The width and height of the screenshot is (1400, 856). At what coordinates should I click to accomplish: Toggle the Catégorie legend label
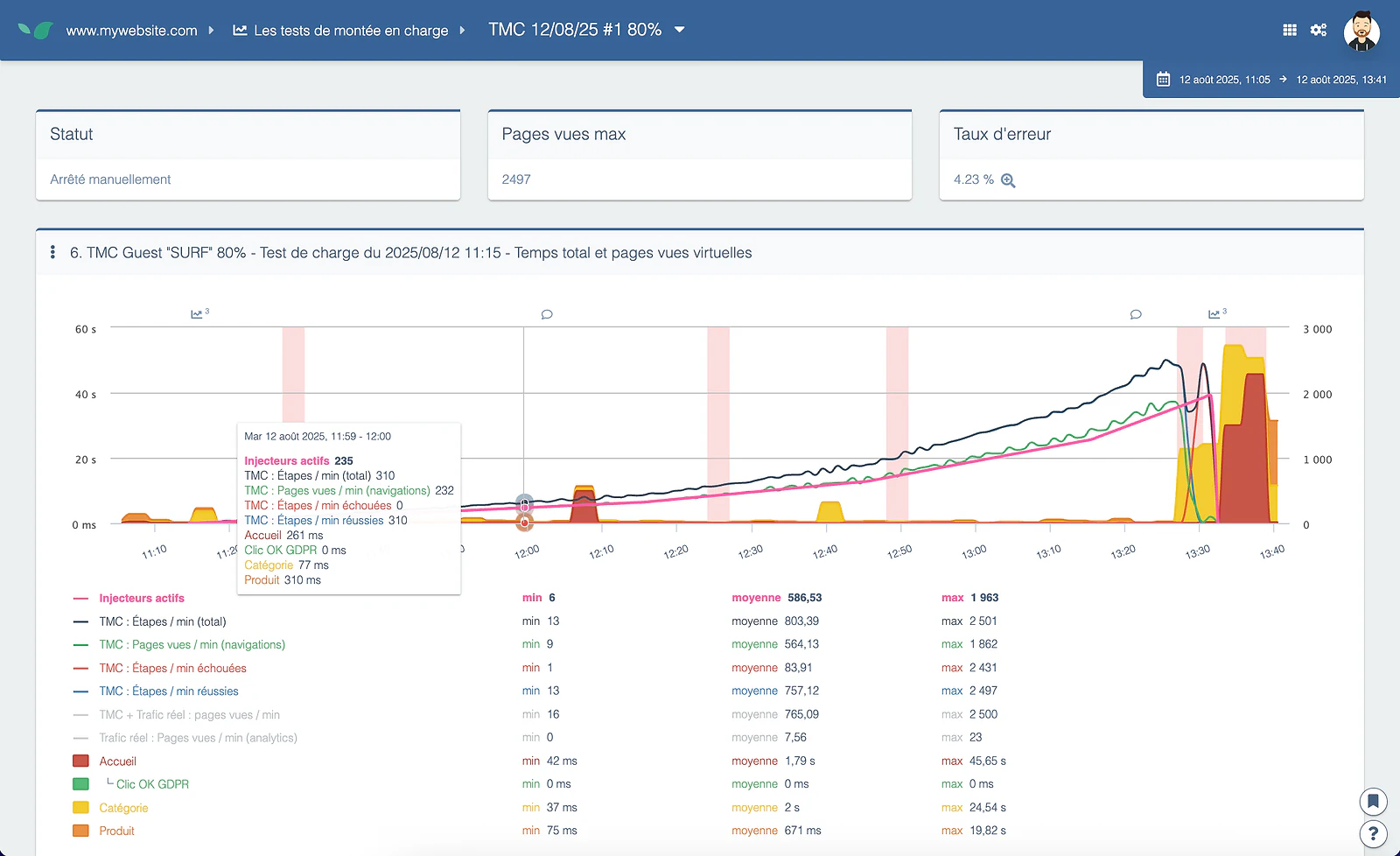tap(123, 808)
